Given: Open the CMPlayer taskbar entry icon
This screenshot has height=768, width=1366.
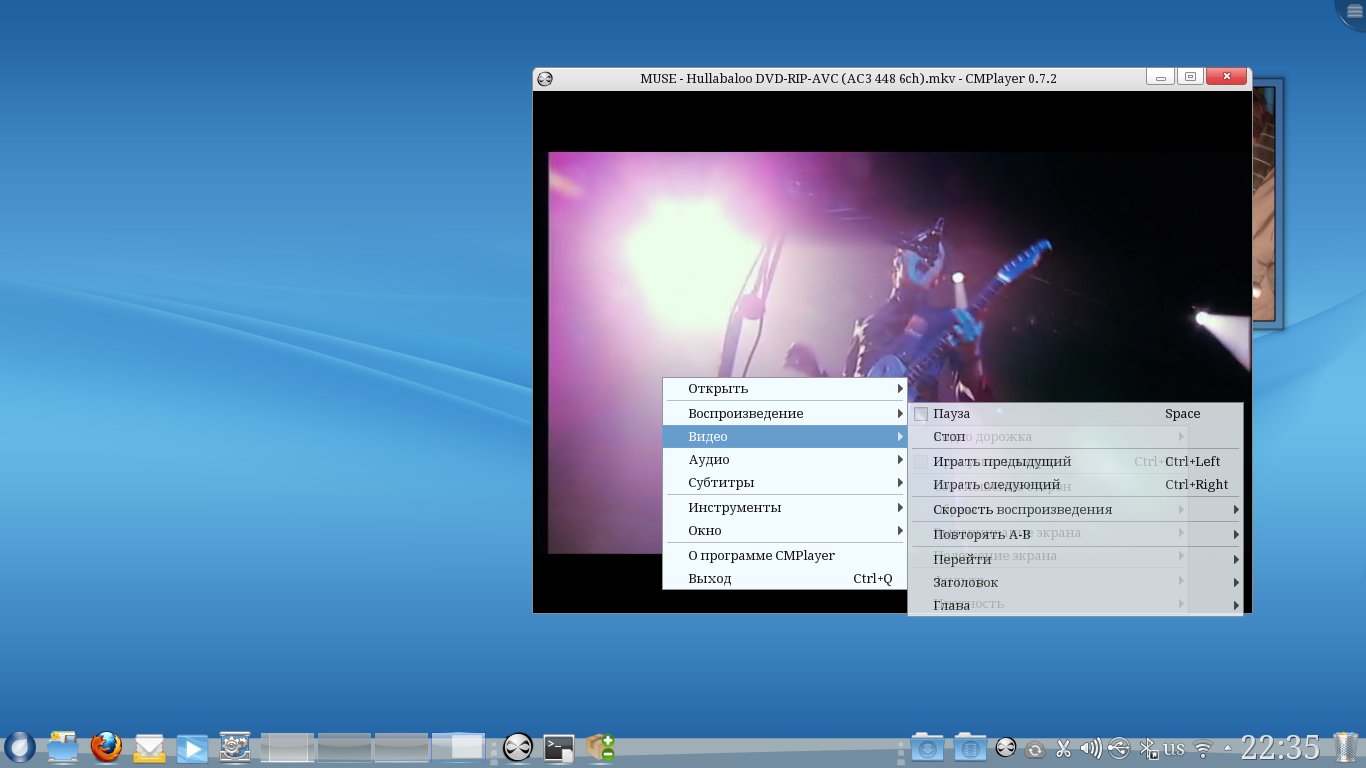Looking at the screenshot, I should [517, 747].
